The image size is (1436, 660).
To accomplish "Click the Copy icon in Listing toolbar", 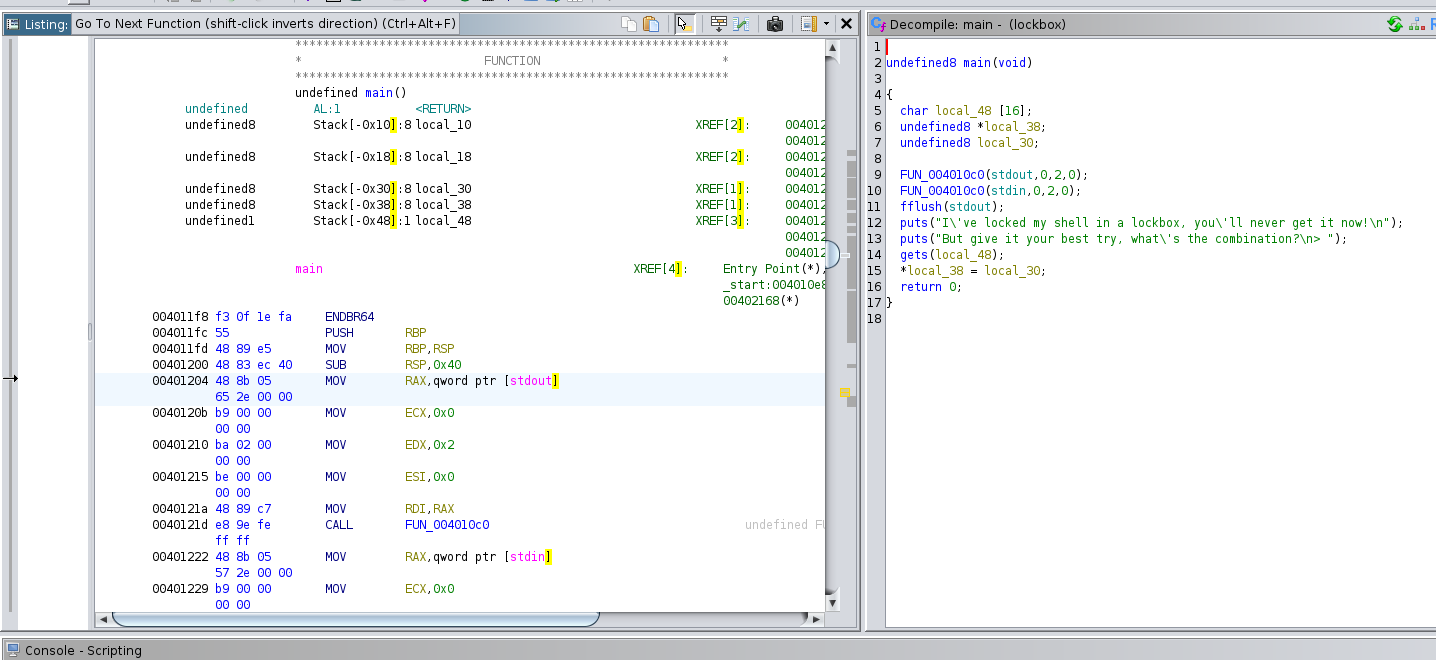I will (628, 24).
